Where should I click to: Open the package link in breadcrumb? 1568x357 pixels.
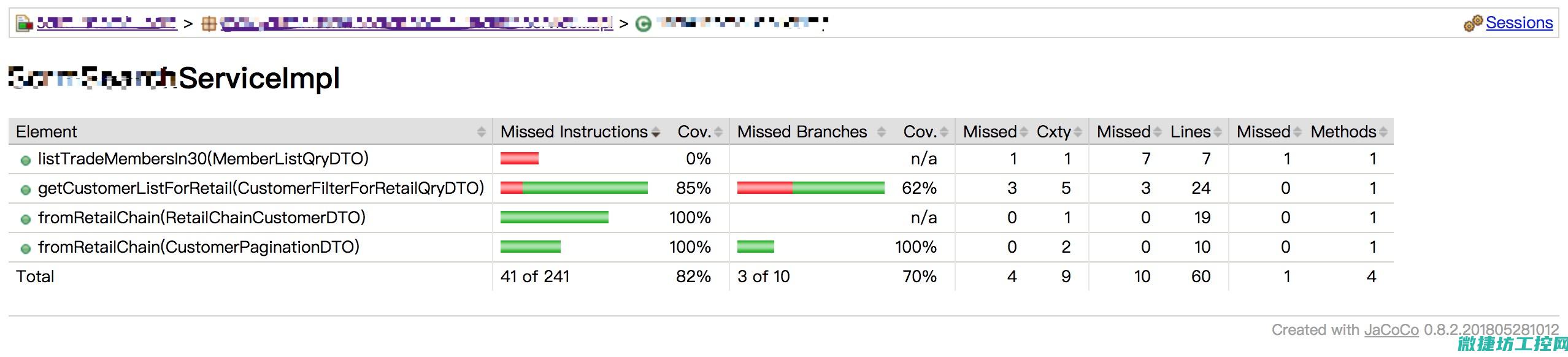(417, 23)
